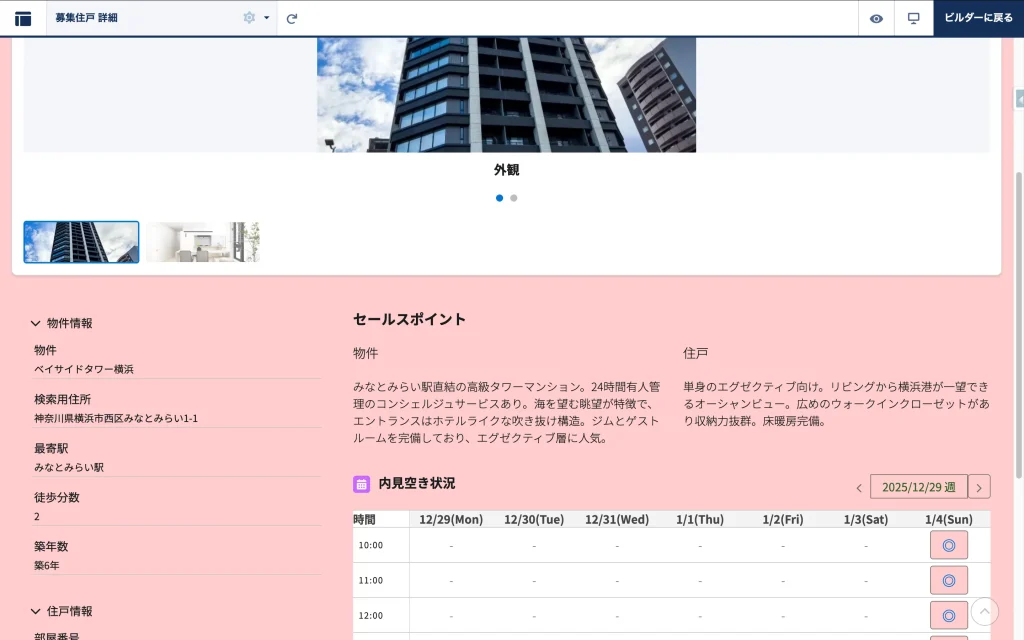Click the refresh page icon
The width and height of the screenshot is (1024, 640).
click(292, 18)
